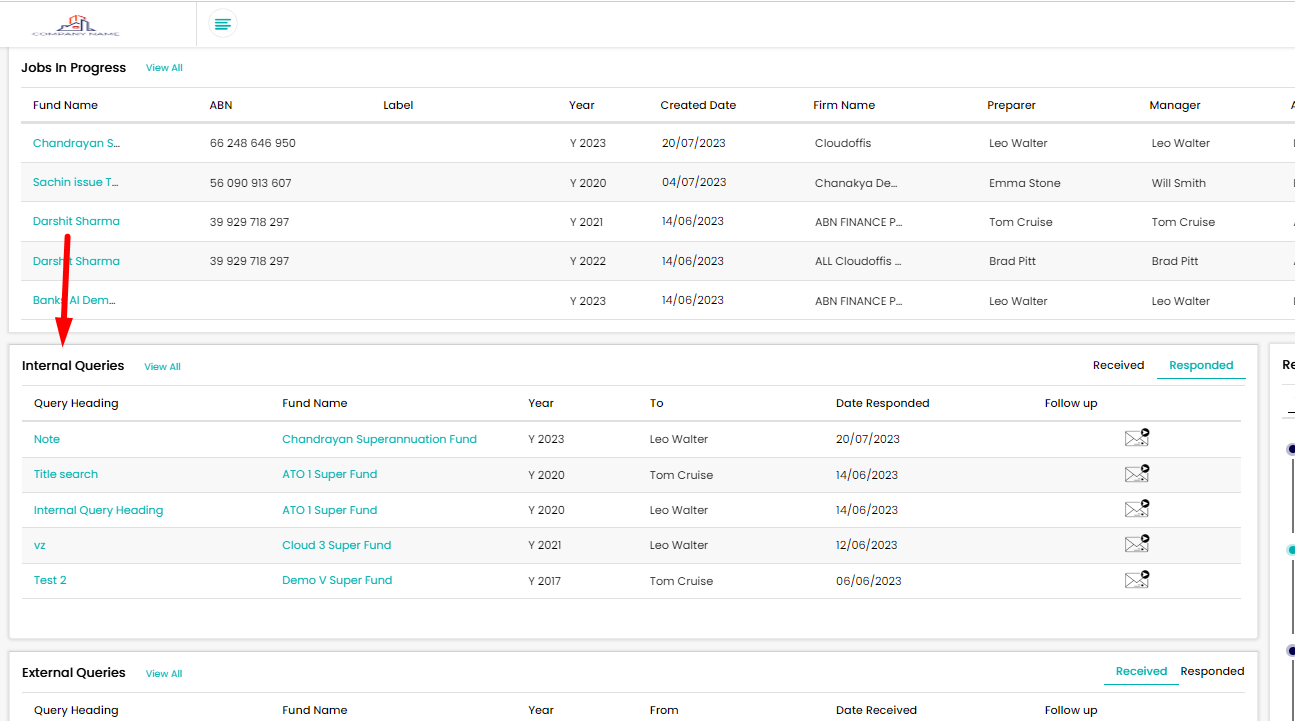The height and width of the screenshot is (721, 1295).
Task: Open the vz query heading
Action: click(40, 545)
